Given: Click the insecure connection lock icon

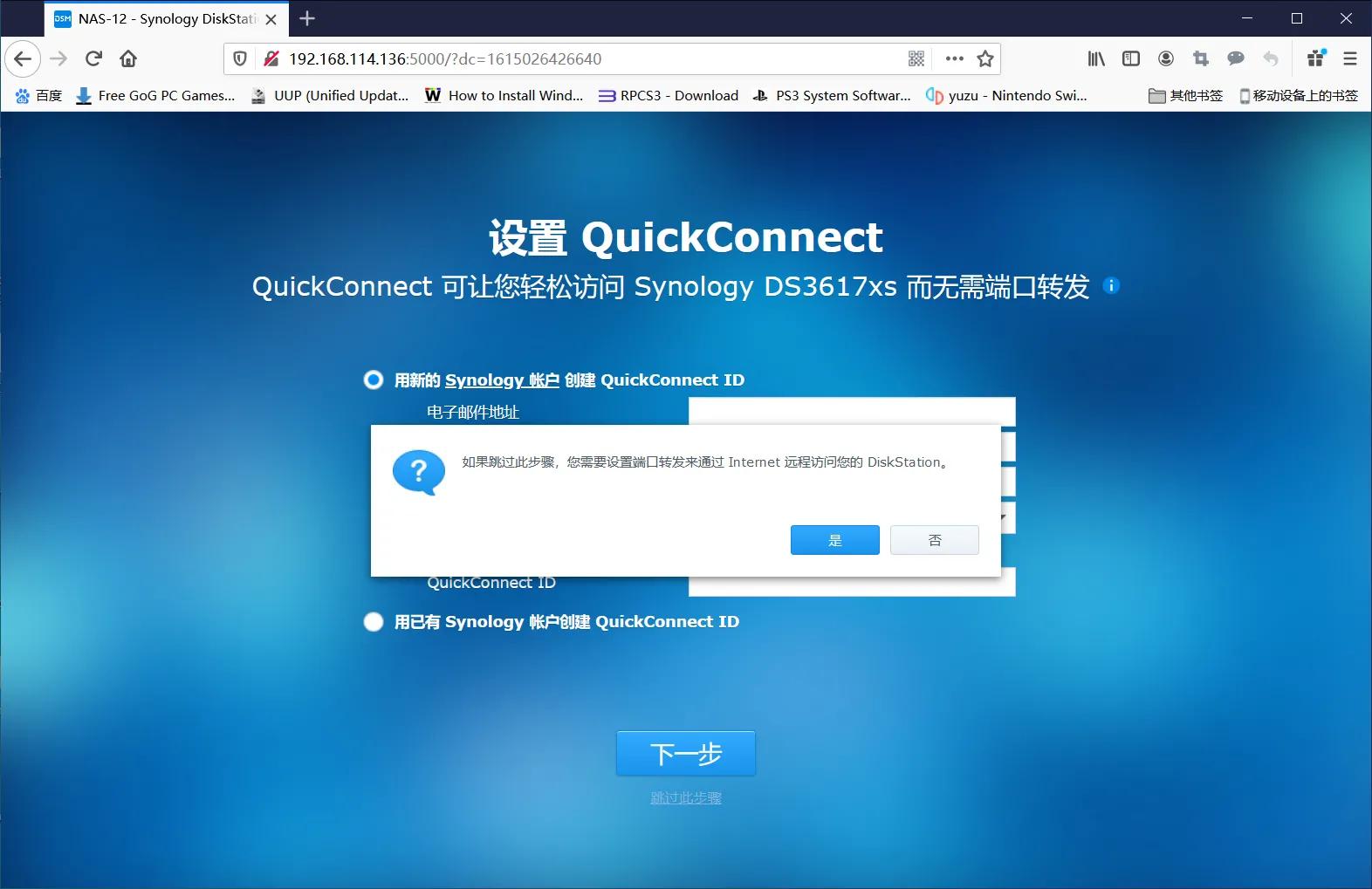Looking at the screenshot, I should pos(271,58).
